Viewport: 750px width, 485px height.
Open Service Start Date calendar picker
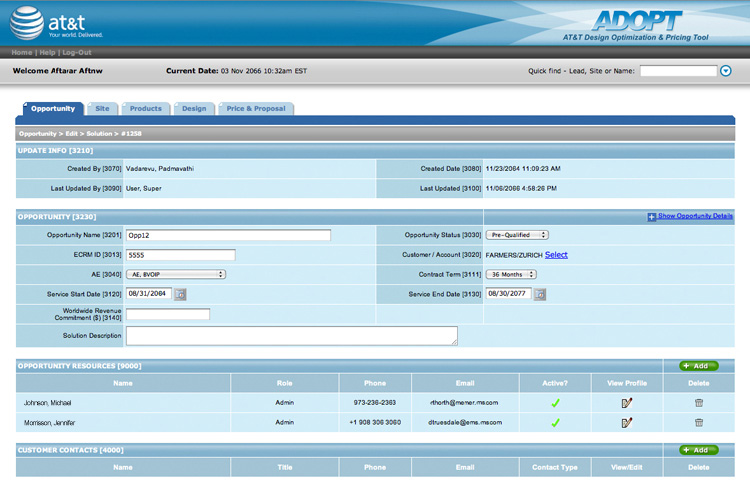pyautogui.click(x=180, y=294)
